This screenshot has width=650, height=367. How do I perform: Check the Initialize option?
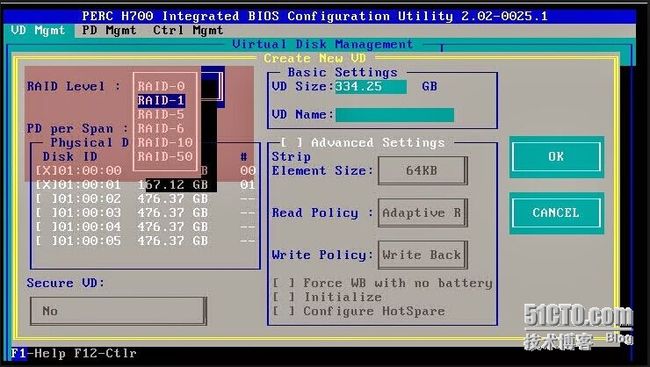(x=284, y=297)
